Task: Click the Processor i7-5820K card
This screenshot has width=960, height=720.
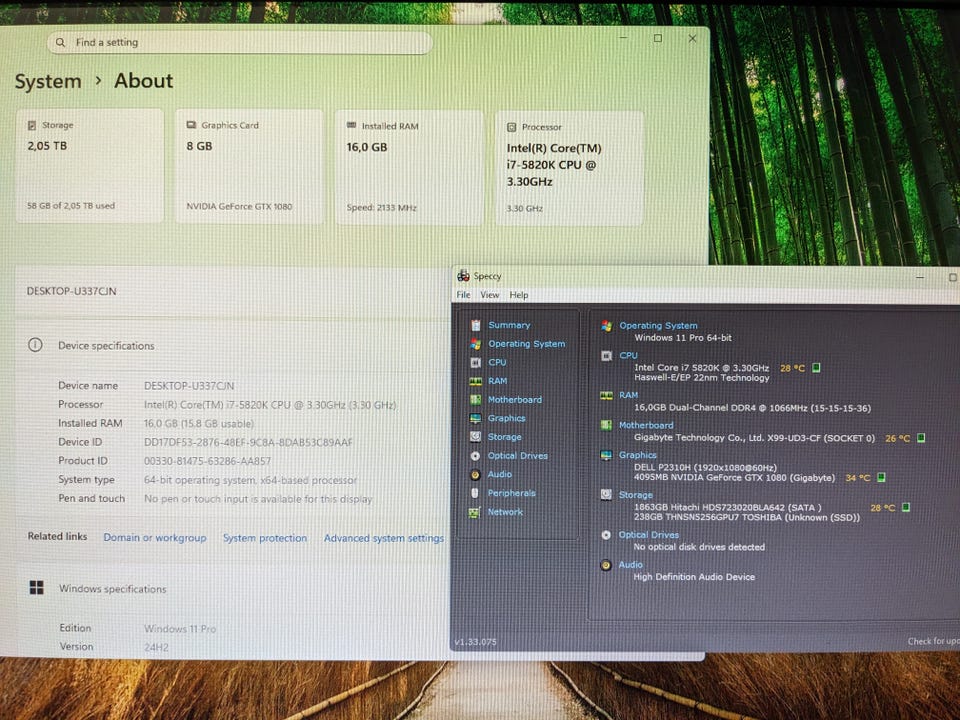Action: pos(569,168)
